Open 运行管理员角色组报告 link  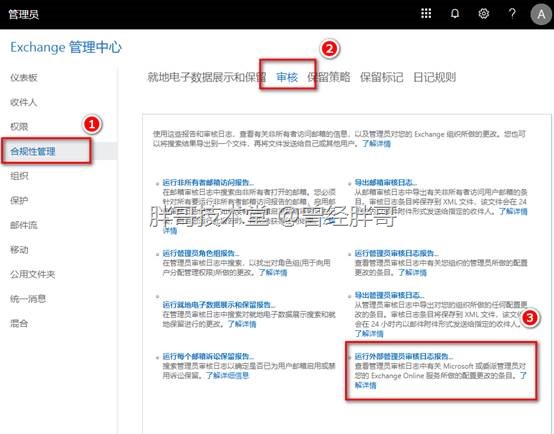[x=201, y=253]
